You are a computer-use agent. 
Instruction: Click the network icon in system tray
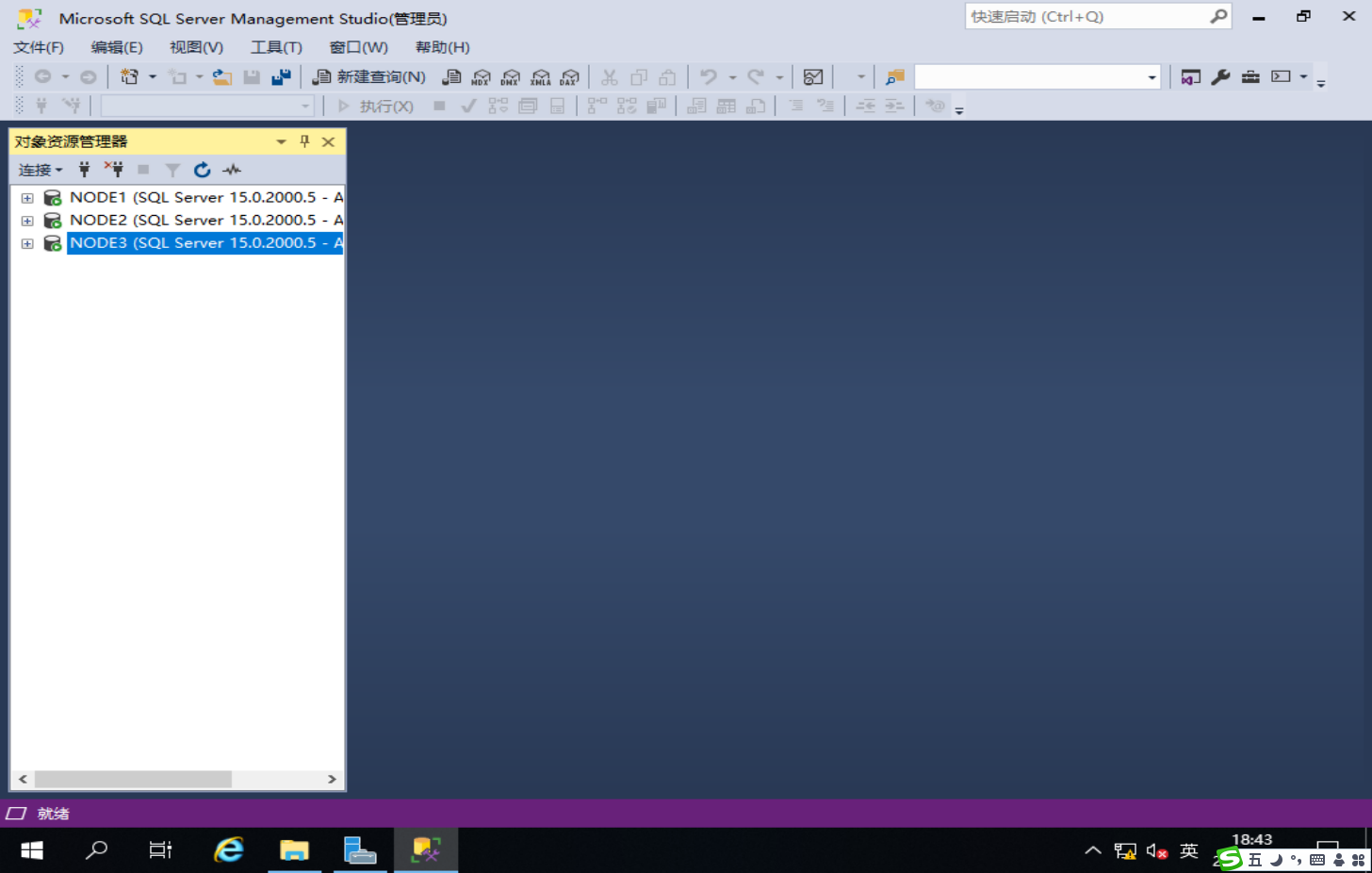pos(1125,851)
